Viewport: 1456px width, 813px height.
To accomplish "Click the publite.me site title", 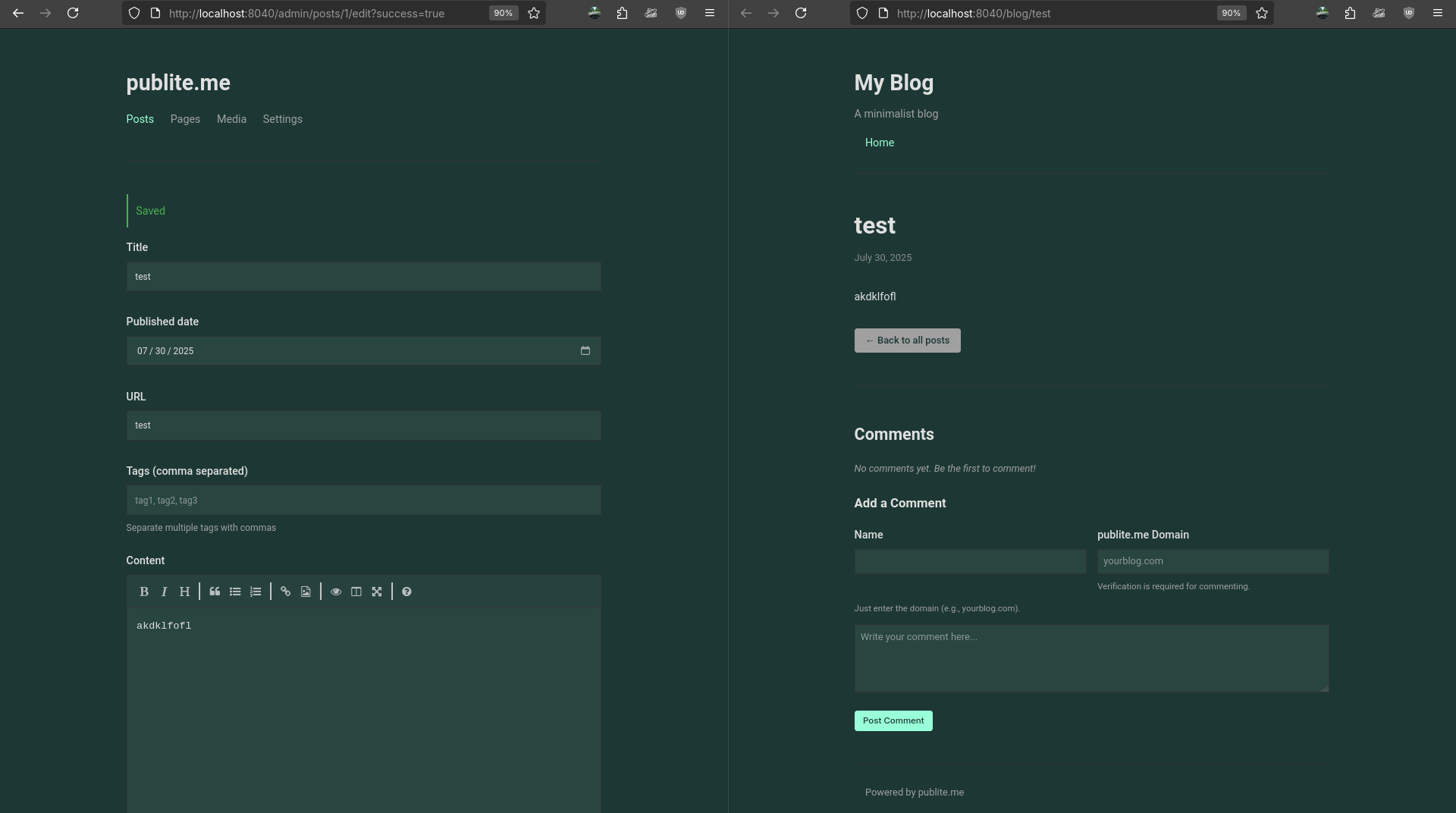I will [x=178, y=83].
